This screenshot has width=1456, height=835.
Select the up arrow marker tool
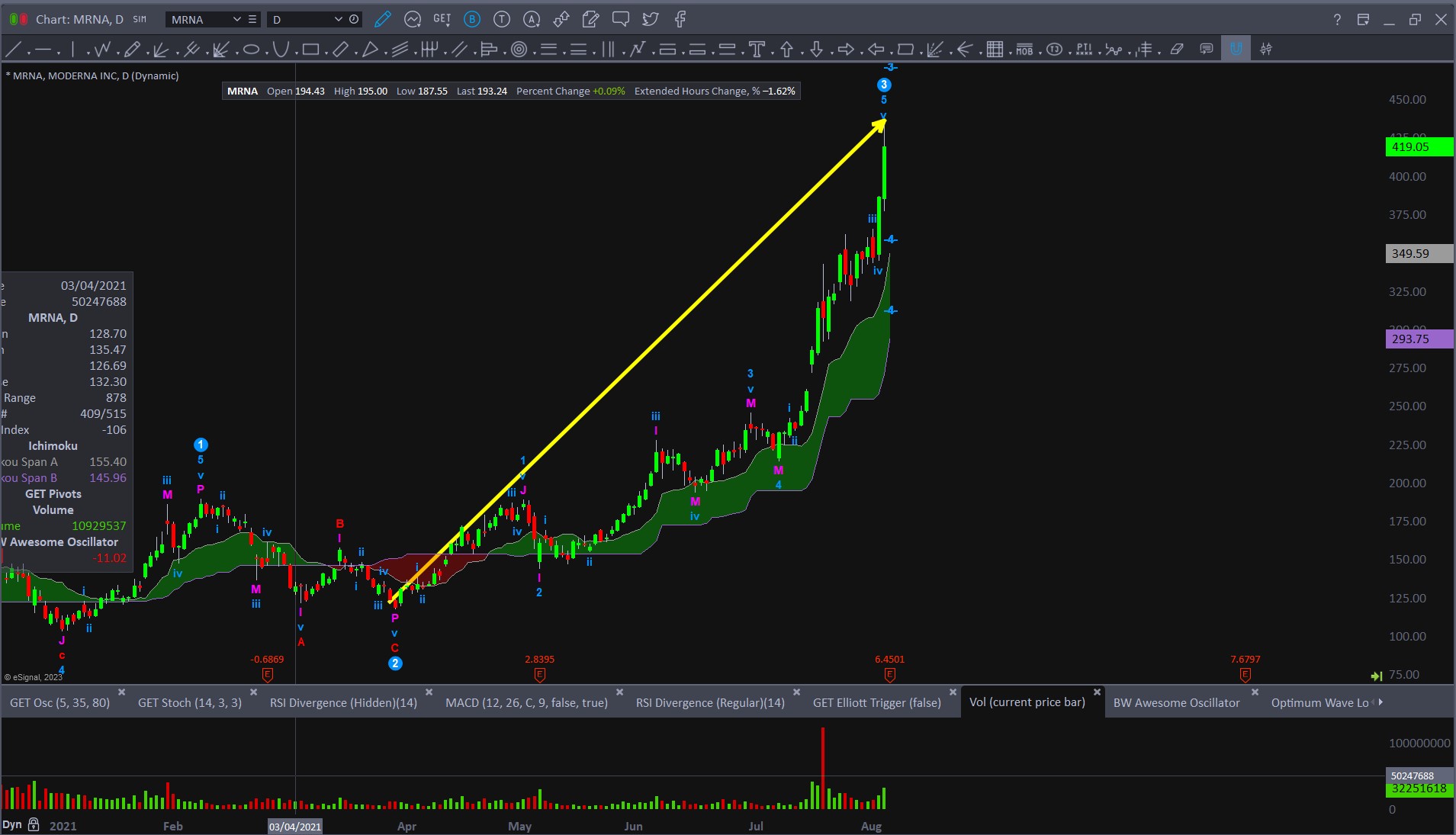point(786,50)
